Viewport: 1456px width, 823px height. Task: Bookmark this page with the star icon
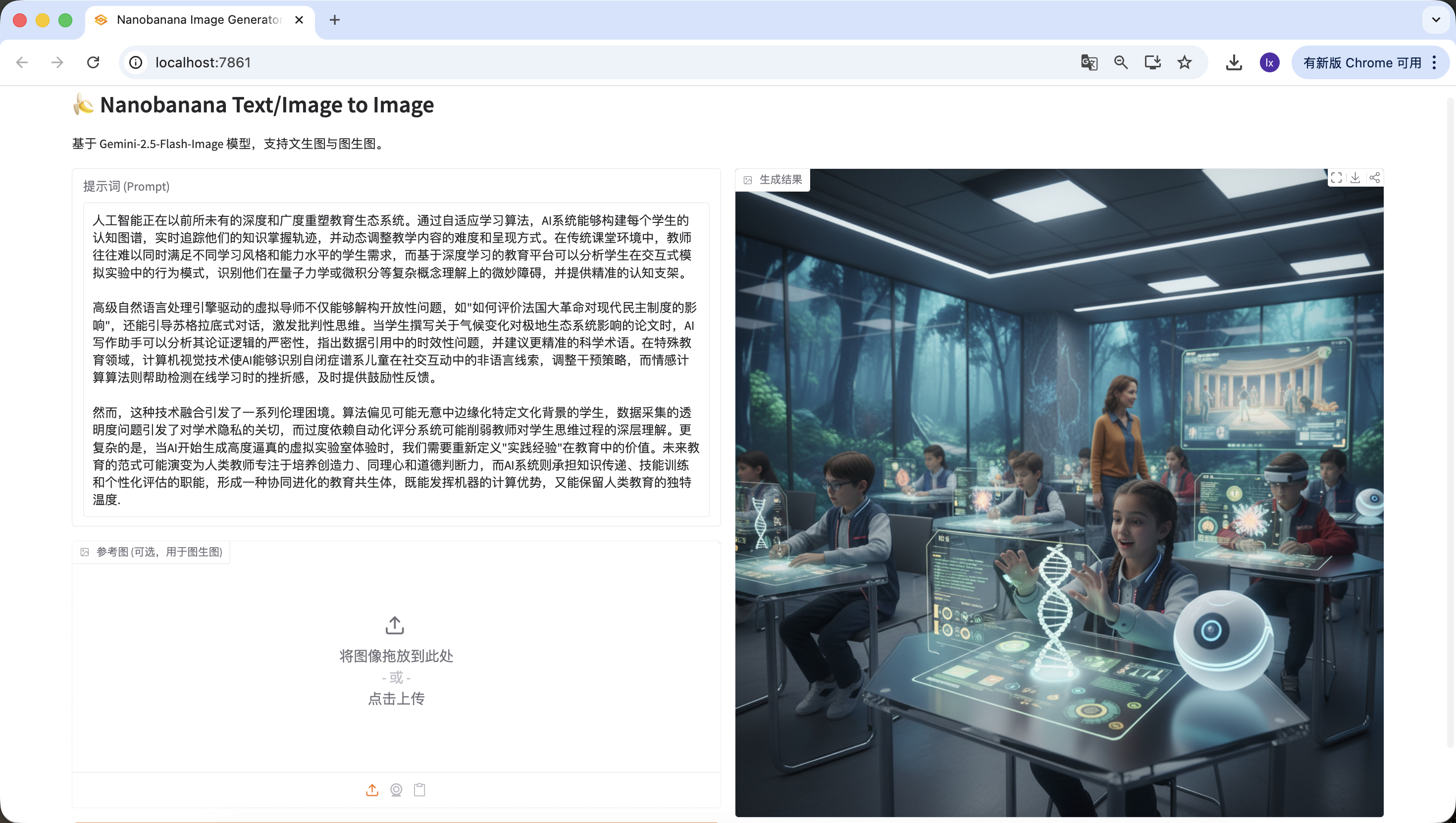click(x=1185, y=62)
